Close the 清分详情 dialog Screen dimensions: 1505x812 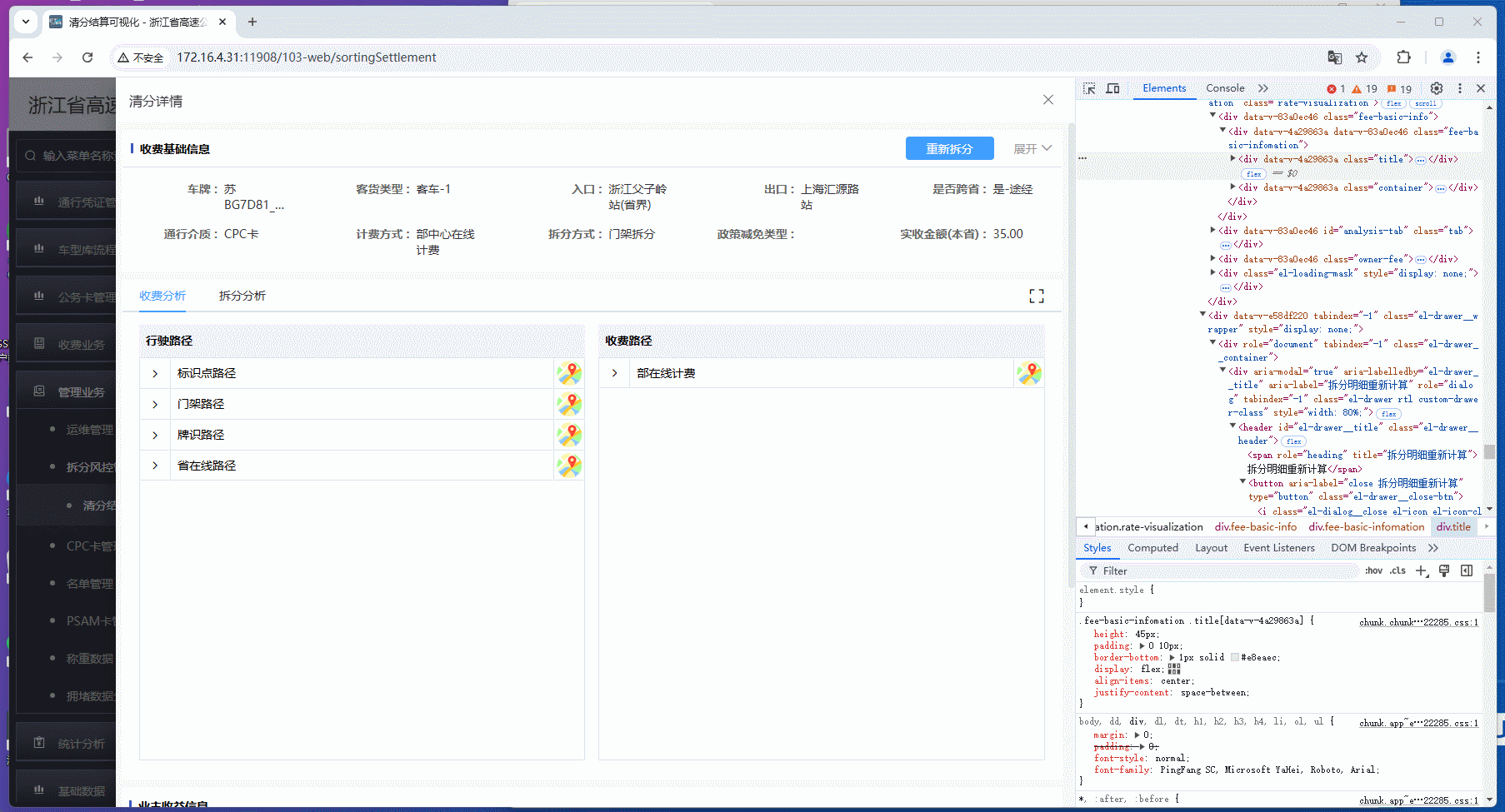pos(1048,100)
